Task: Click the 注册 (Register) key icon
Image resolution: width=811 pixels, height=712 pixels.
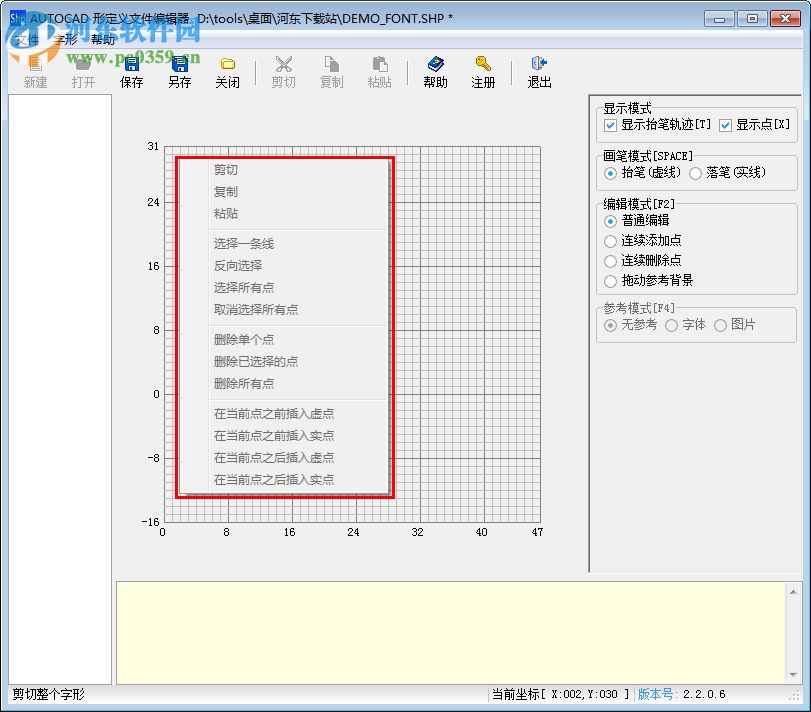Action: pyautogui.click(x=483, y=70)
